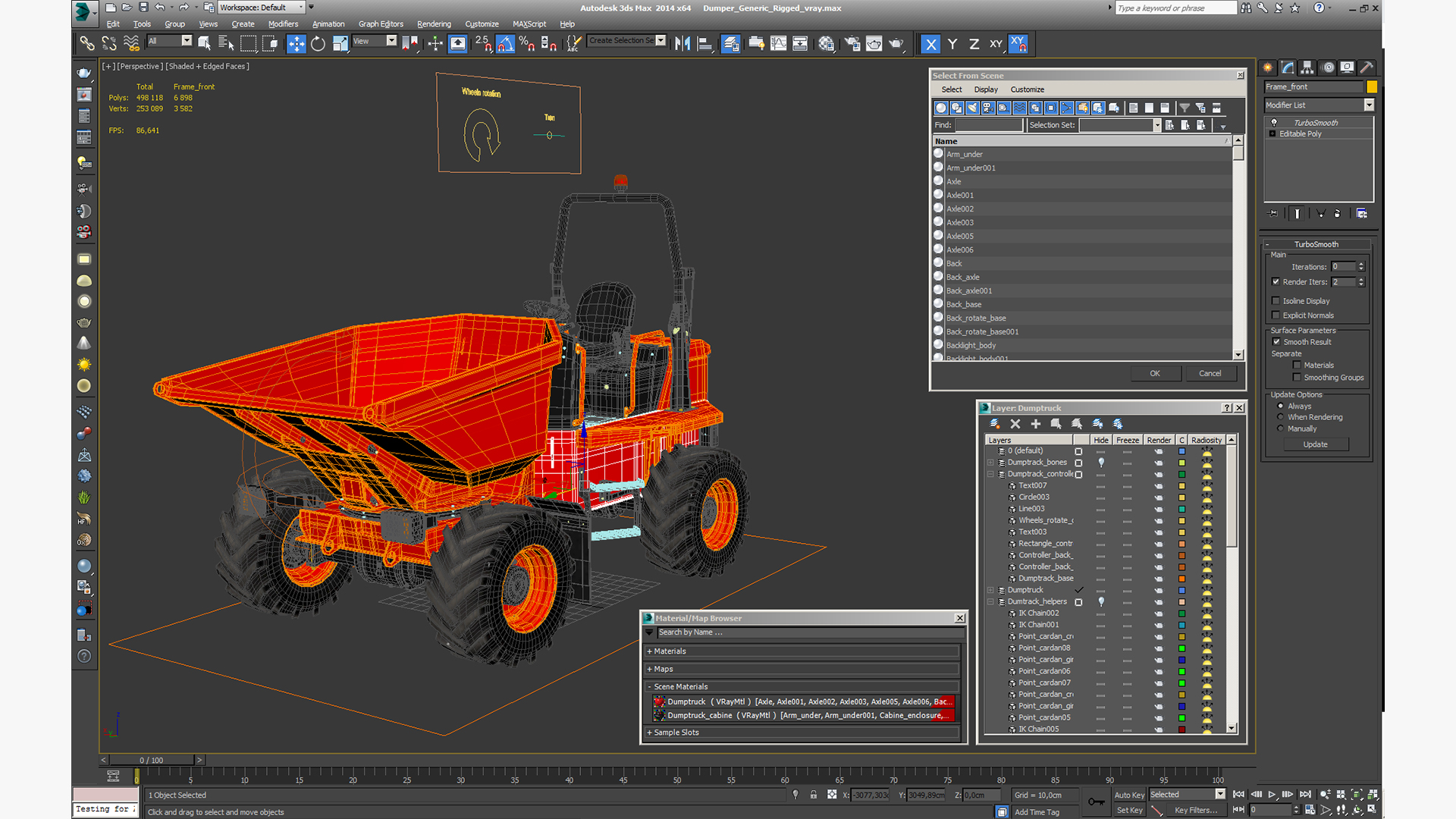
Task: Open Workspace Default dropdown
Action: 262,8
